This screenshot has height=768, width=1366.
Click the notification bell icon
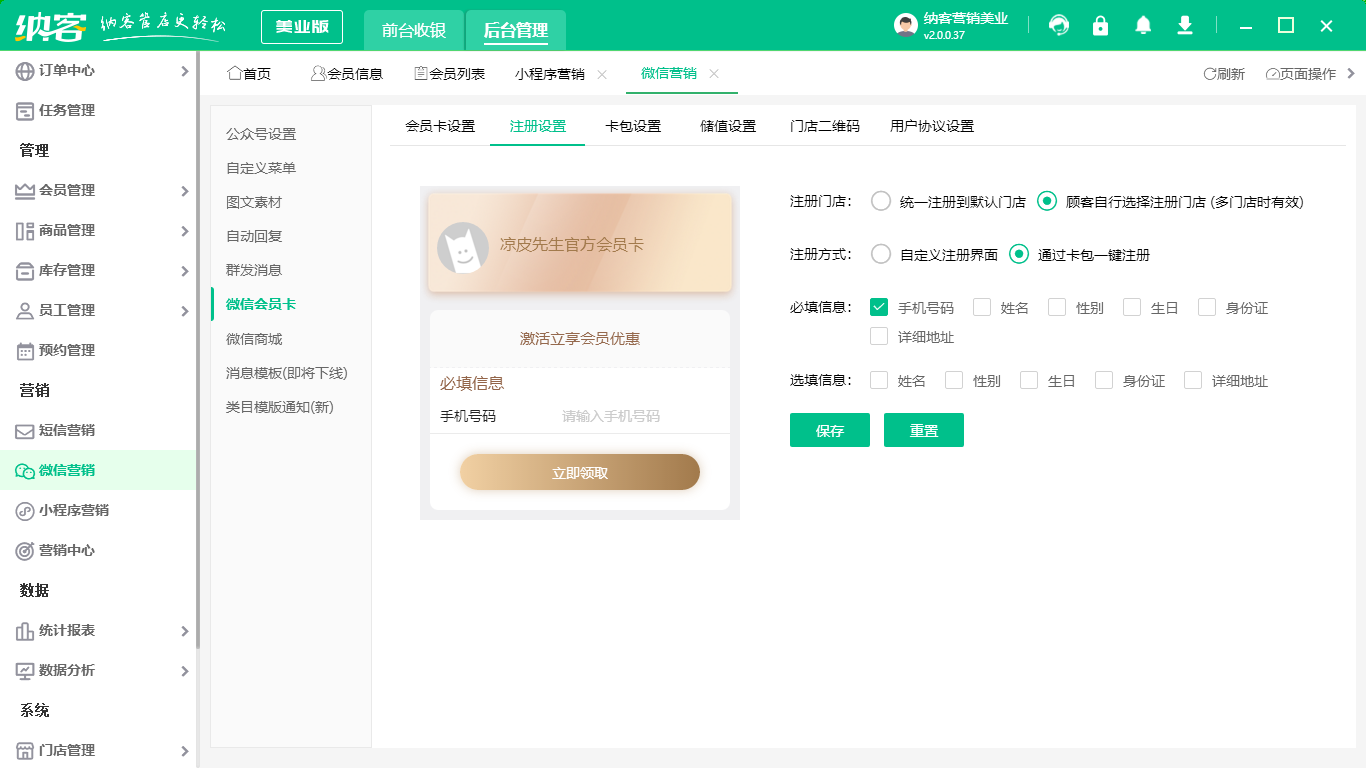tap(1142, 25)
